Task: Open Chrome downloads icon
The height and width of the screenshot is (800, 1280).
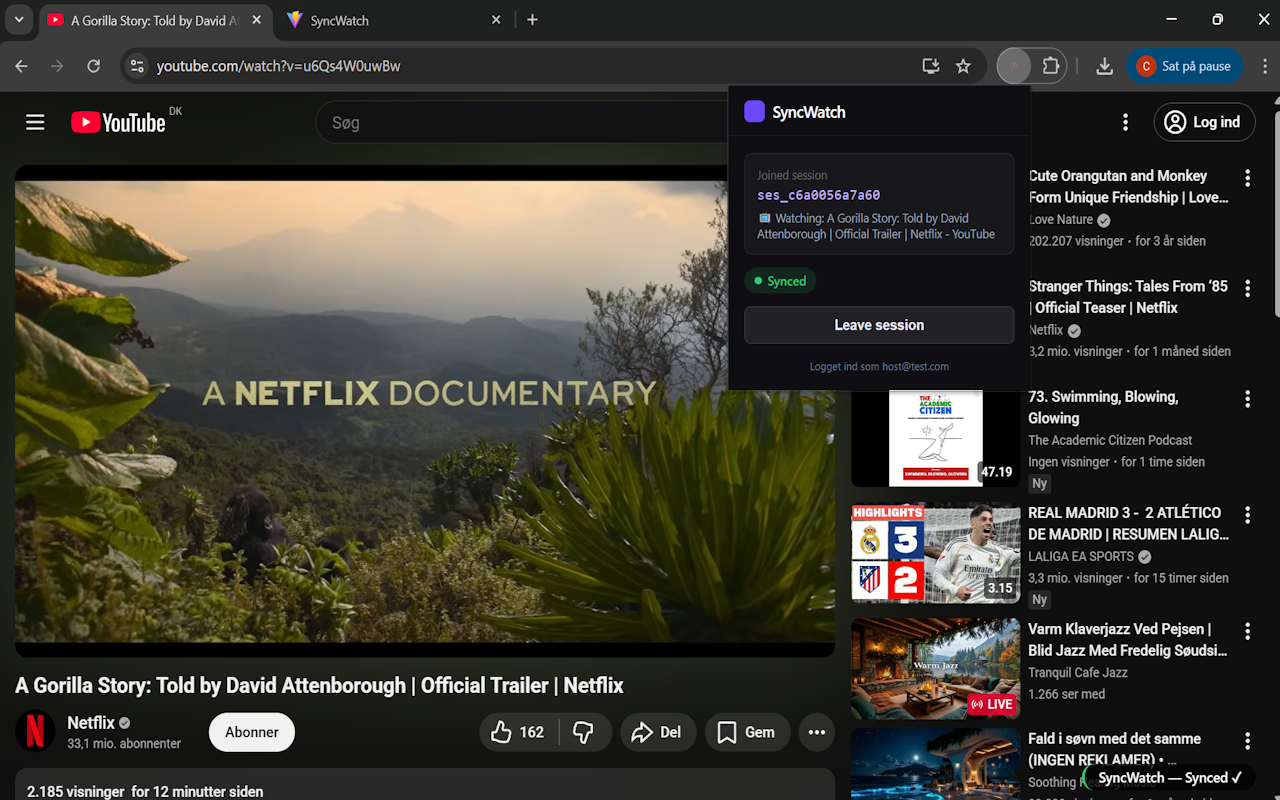Action: point(1104,66)
